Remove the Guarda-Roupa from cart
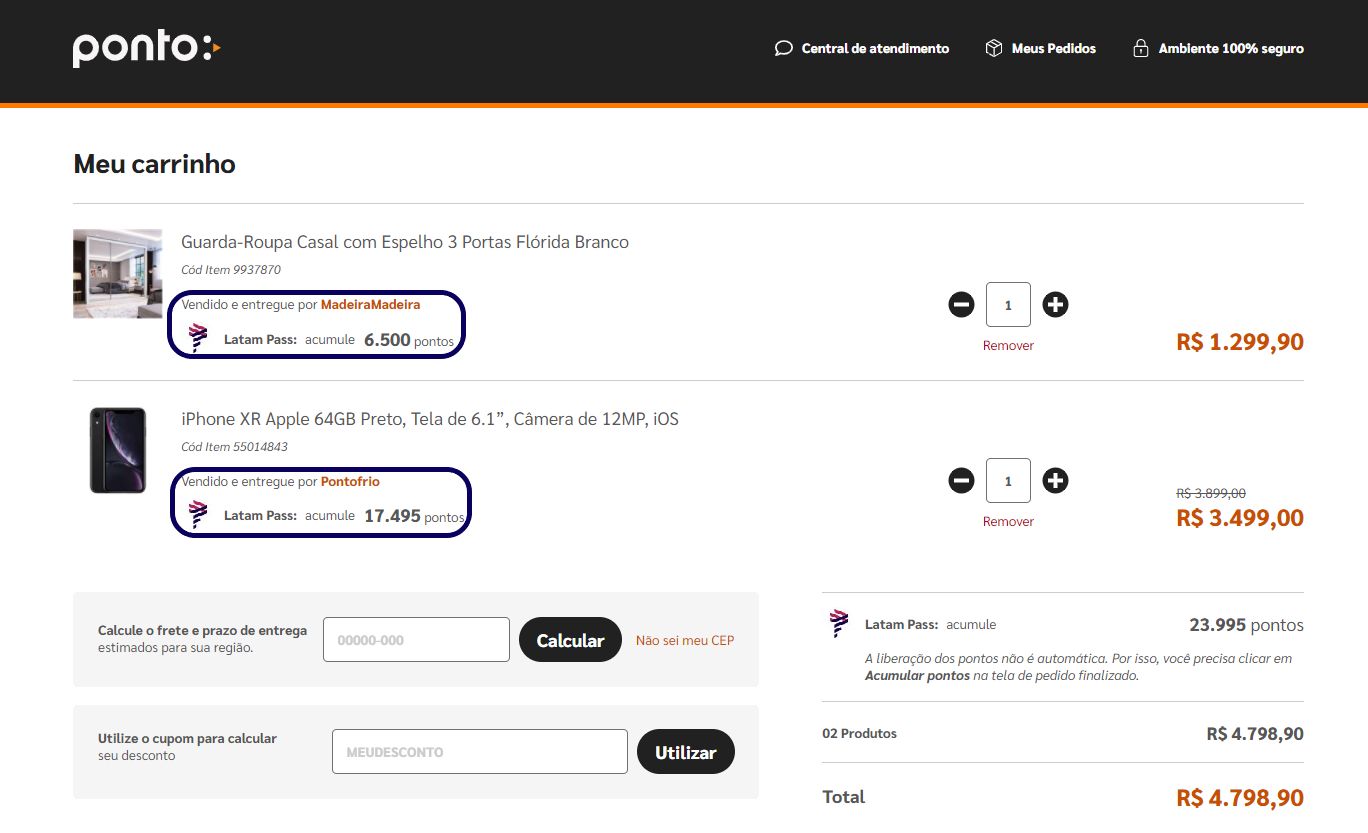 [1008, 346]
